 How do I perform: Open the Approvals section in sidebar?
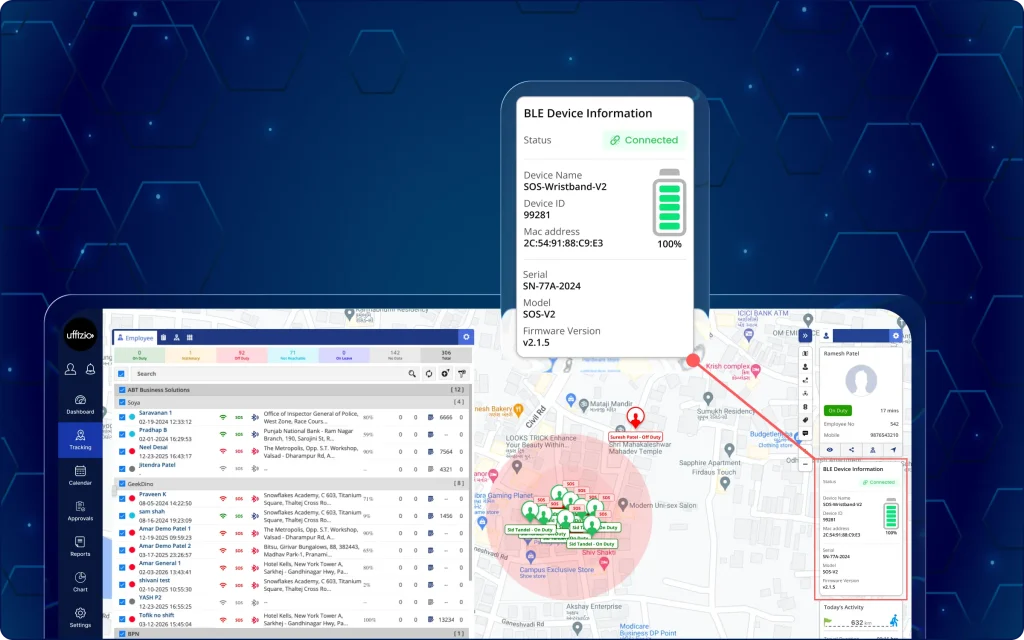click(80, 511)
